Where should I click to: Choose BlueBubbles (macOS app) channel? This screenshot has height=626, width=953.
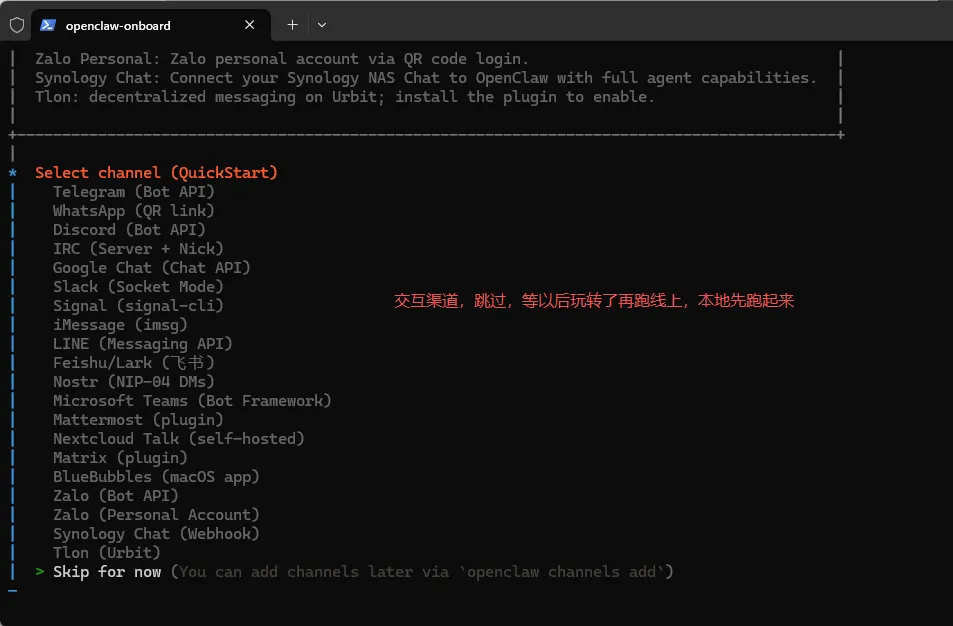click(156, 476)
